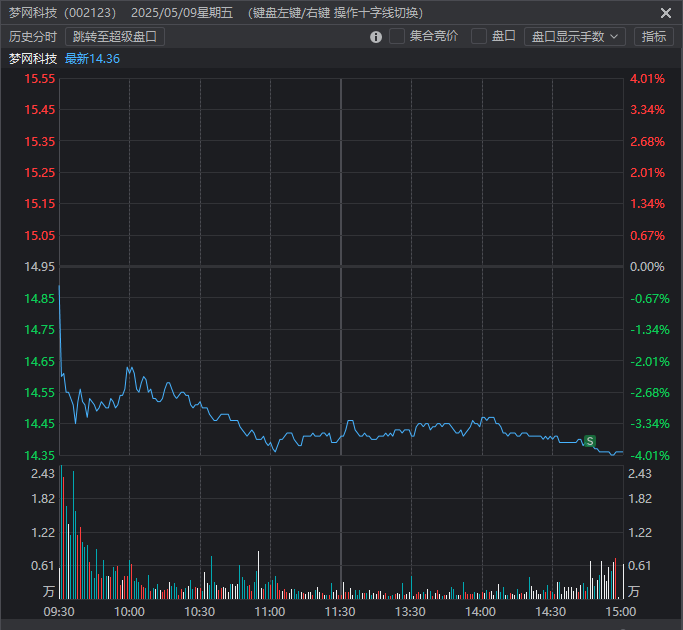Click the 指标 button

[x=653, y=36]
